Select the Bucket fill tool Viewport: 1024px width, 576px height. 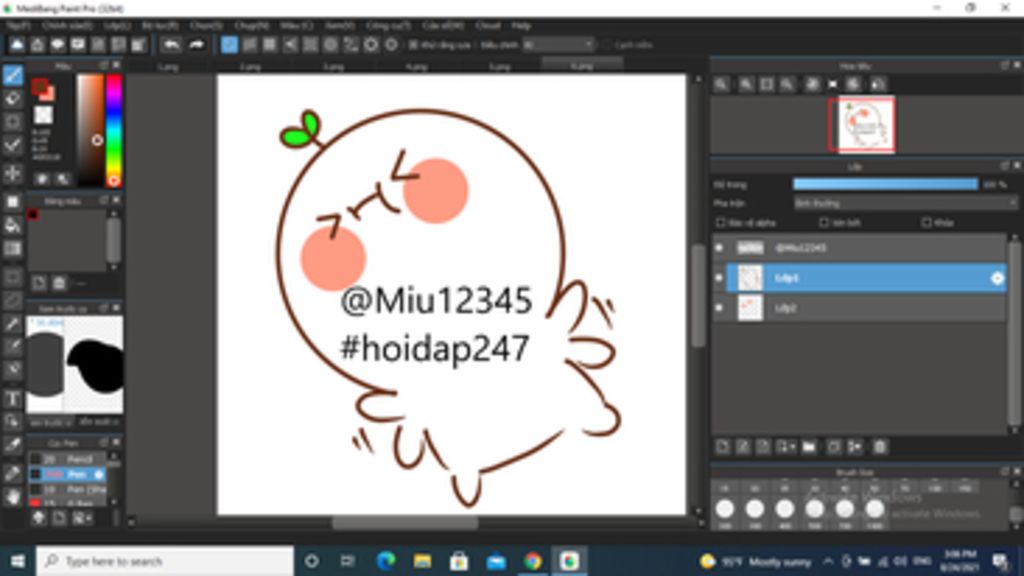point(12,225)
